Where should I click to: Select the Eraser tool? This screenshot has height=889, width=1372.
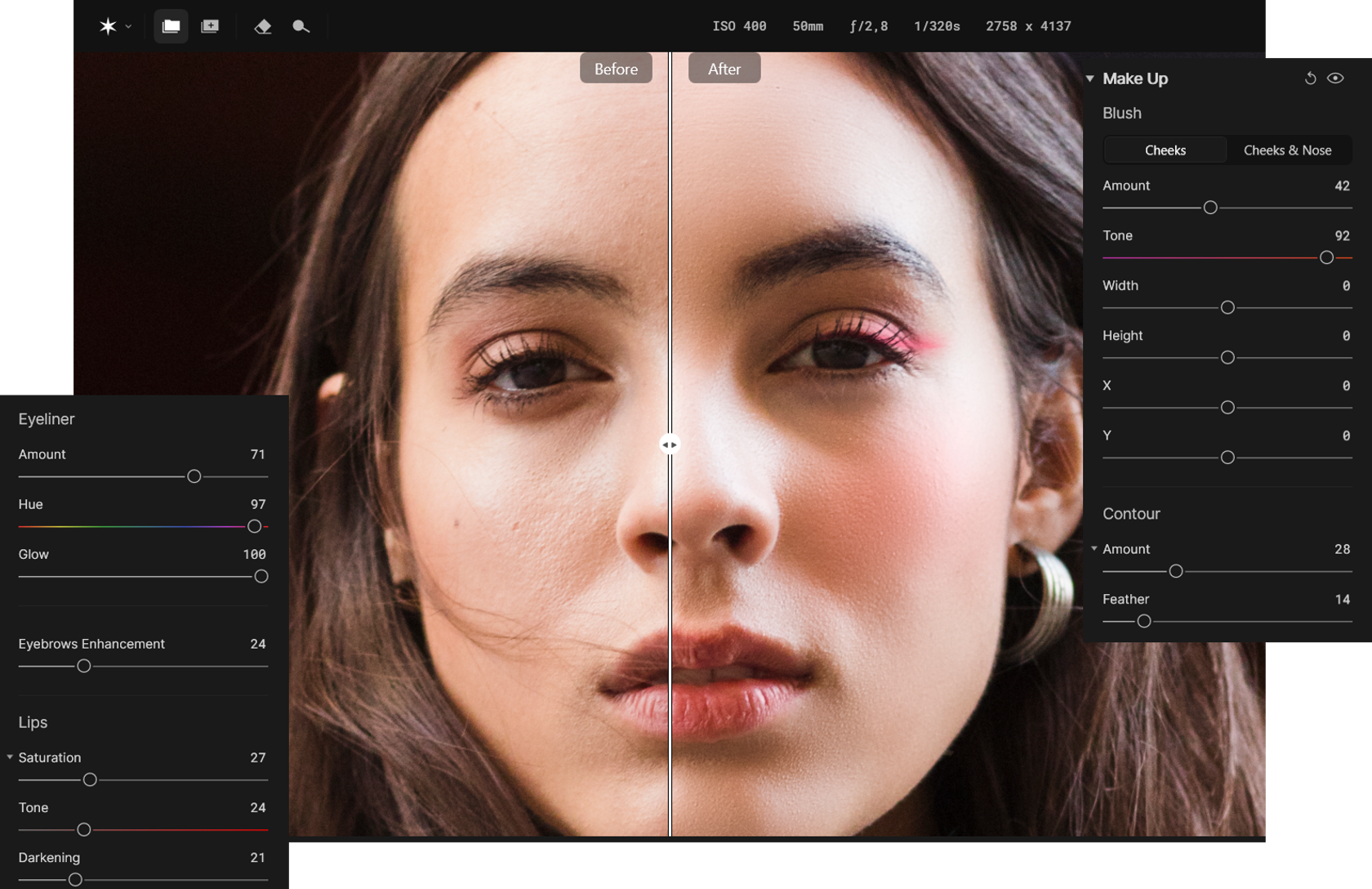click(x=262, y=26)
